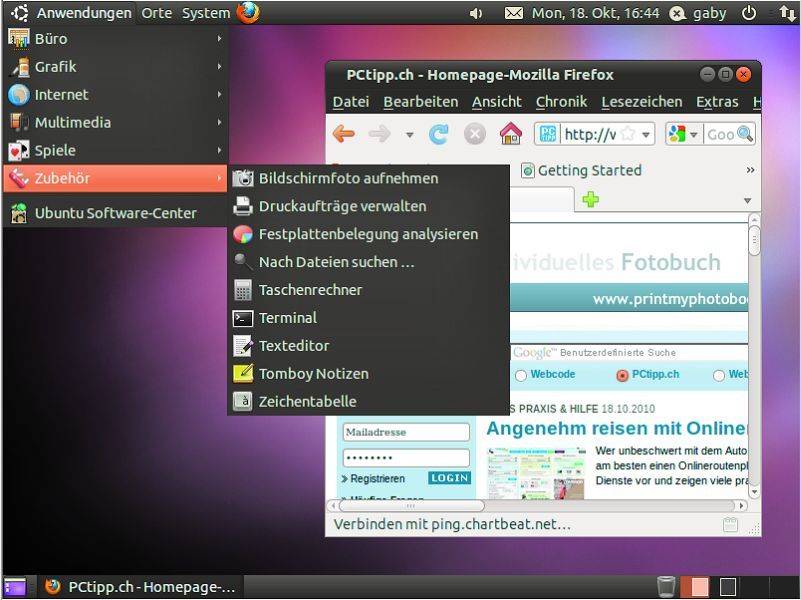Open the Bearbeiten menu
Viewport: 801px width, 600px height.
pos(420,102)
